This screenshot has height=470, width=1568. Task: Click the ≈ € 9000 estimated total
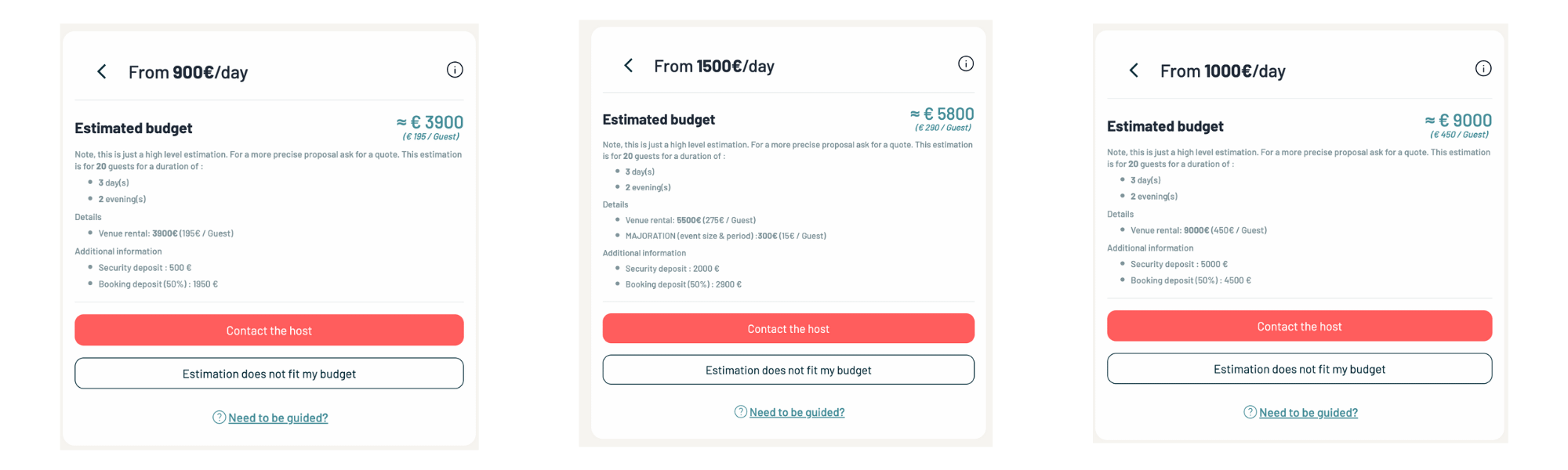click(x=1458, y=121)
